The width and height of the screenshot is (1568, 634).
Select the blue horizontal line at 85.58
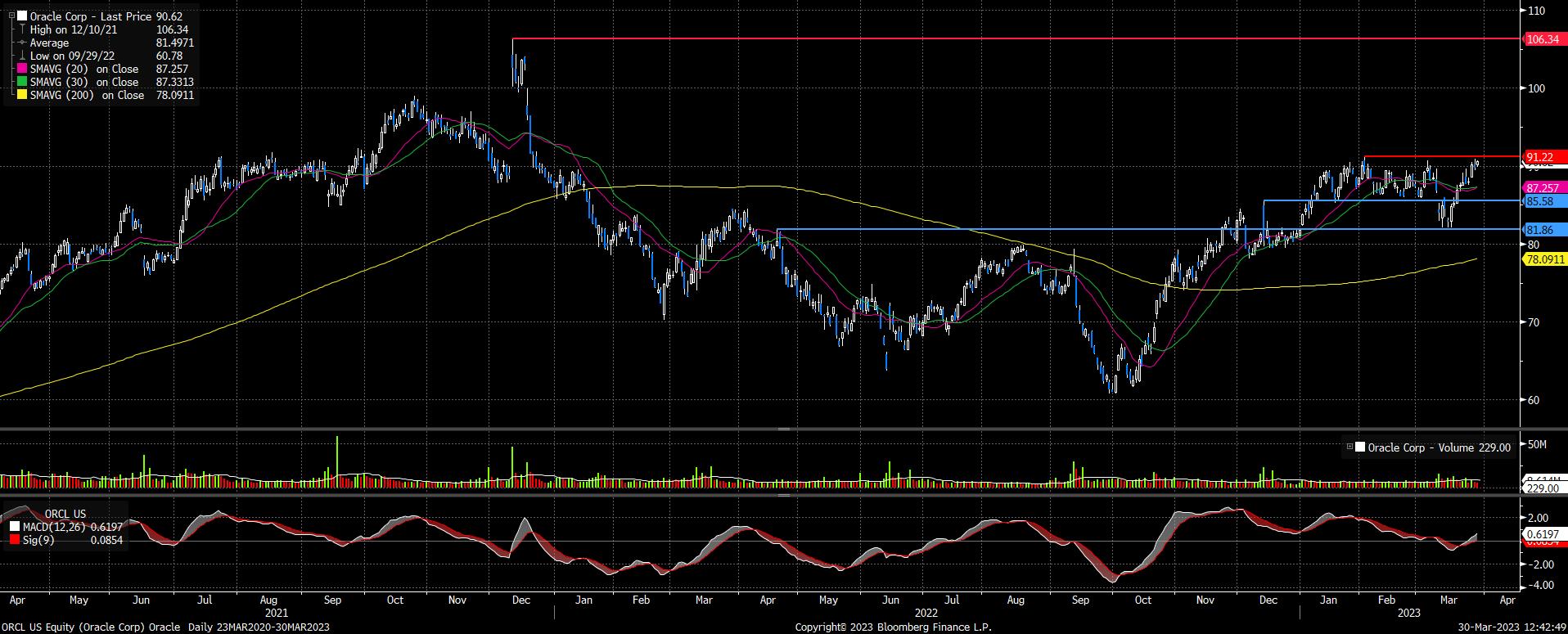pos(1391,200)
